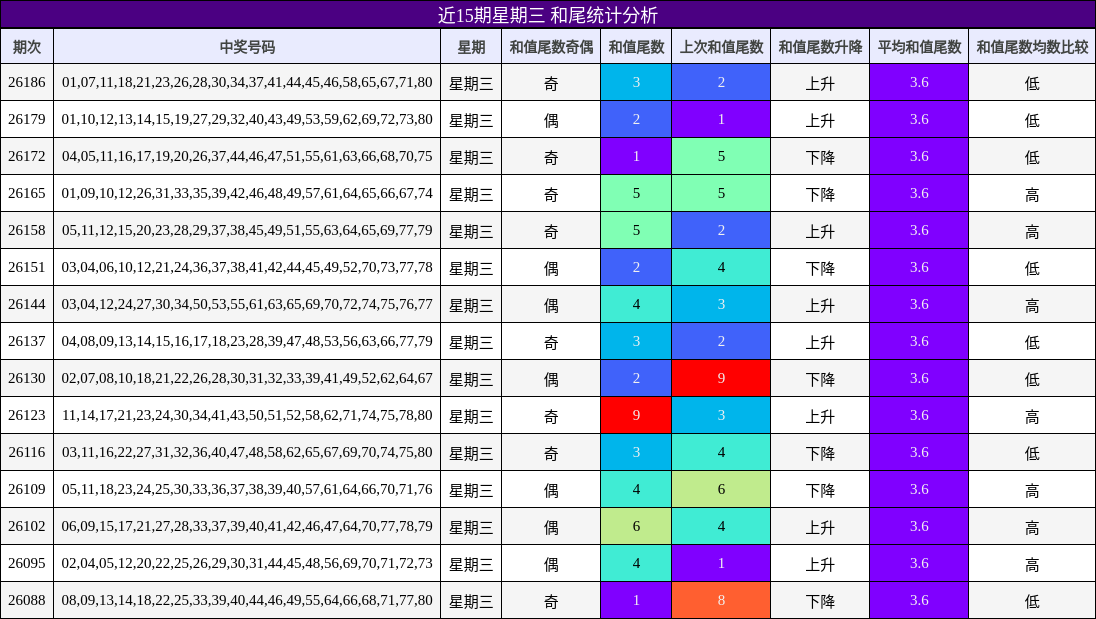The height and width of the screenshot is (619, 1096).
Task: Select winning numbers starting 02,04,05,12
Action: (x=247, y=564)
